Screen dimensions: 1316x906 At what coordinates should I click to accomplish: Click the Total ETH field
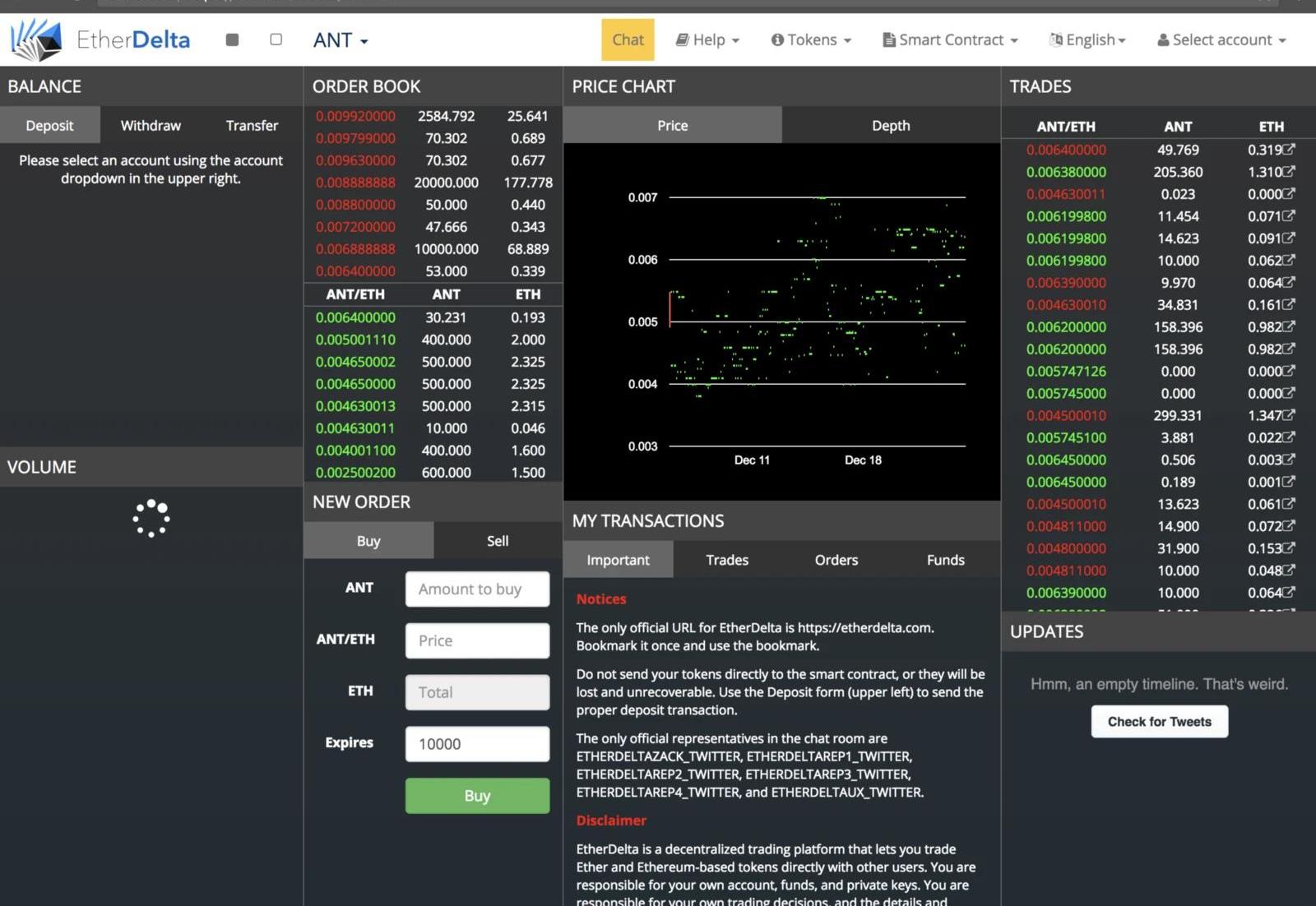pos(477,692)
